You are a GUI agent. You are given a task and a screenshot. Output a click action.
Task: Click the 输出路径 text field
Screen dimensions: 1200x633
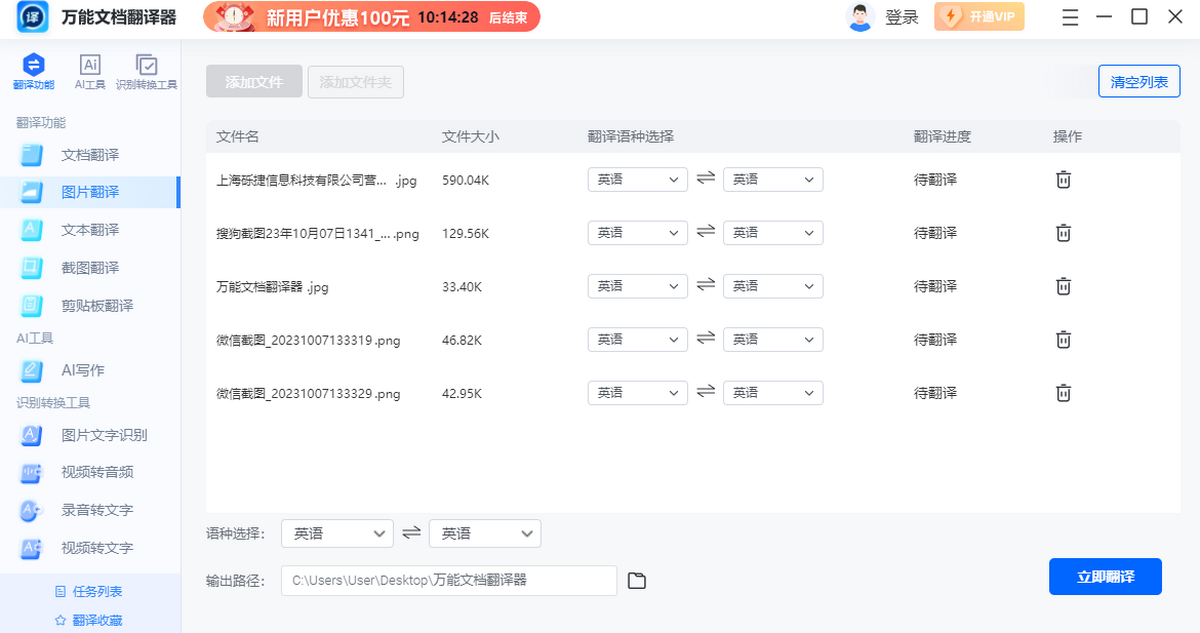(x=449, y=580)
